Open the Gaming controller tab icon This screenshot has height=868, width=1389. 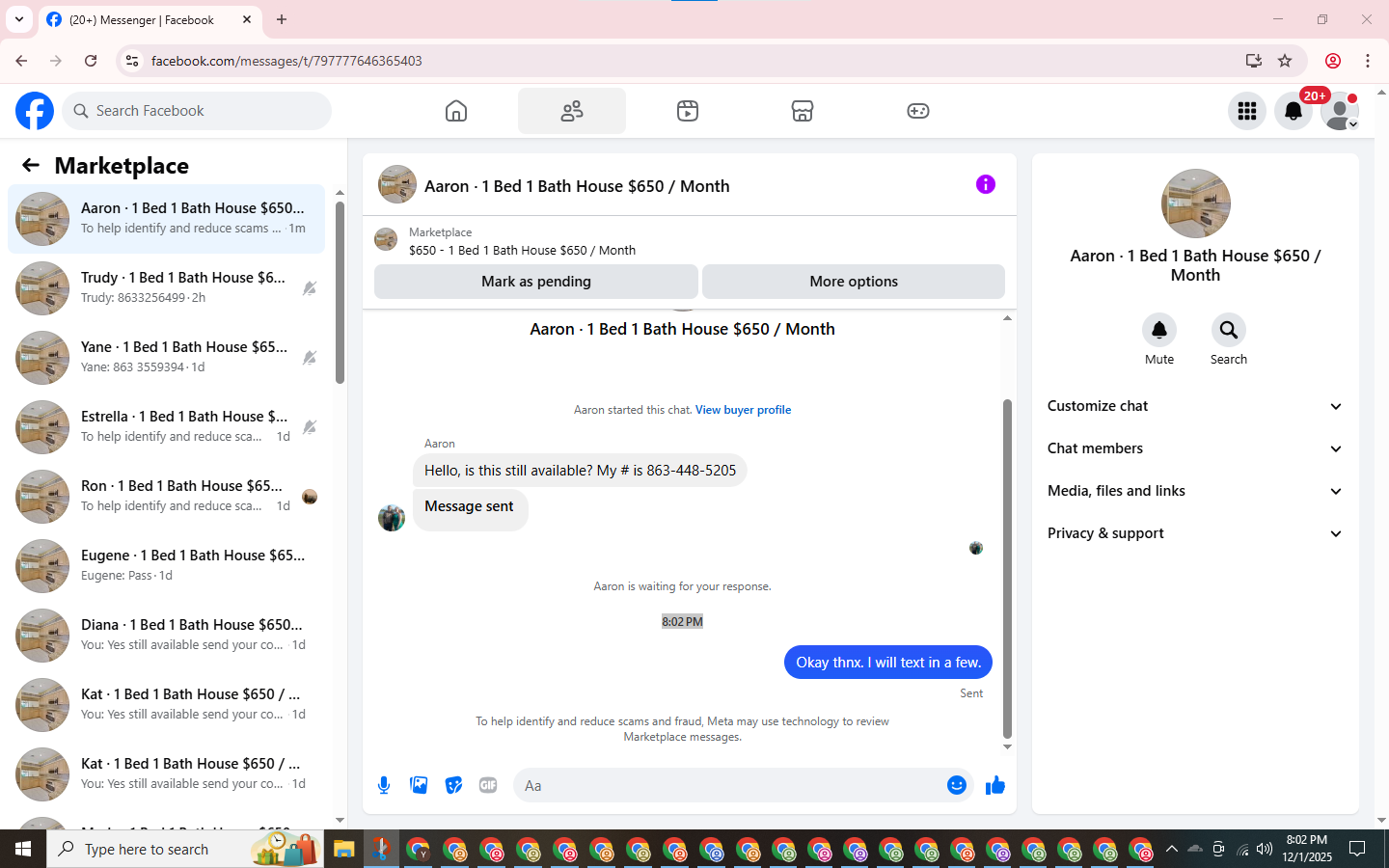point(918,111)
